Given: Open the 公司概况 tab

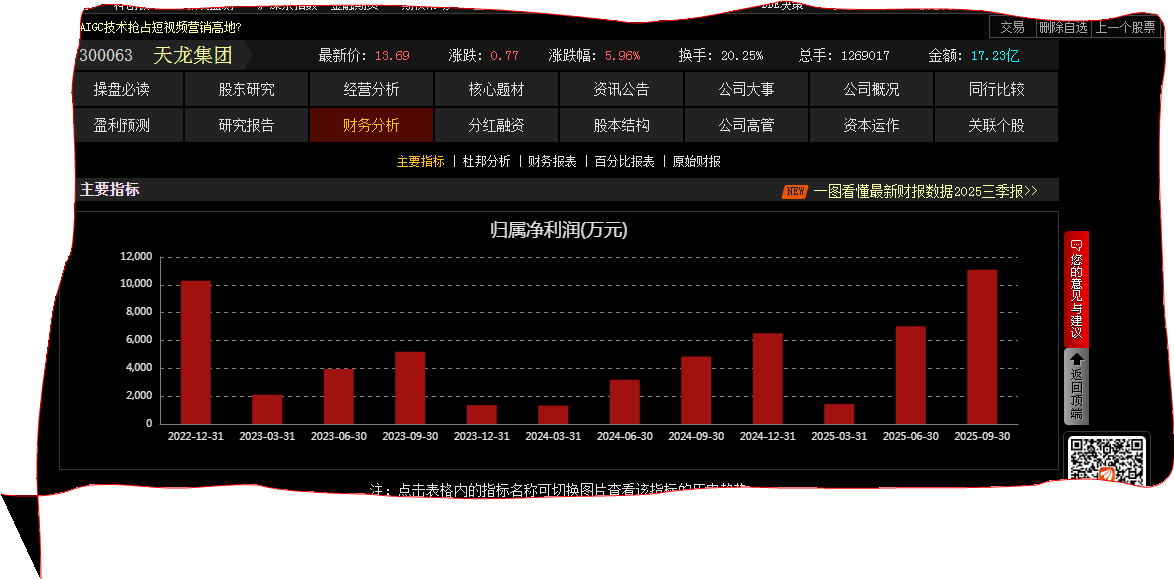Looking at the screenshot, I should 872,90.
